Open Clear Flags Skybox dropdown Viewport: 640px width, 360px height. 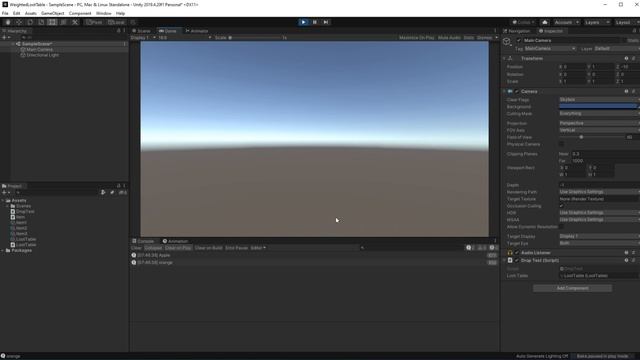click(599, 100)
